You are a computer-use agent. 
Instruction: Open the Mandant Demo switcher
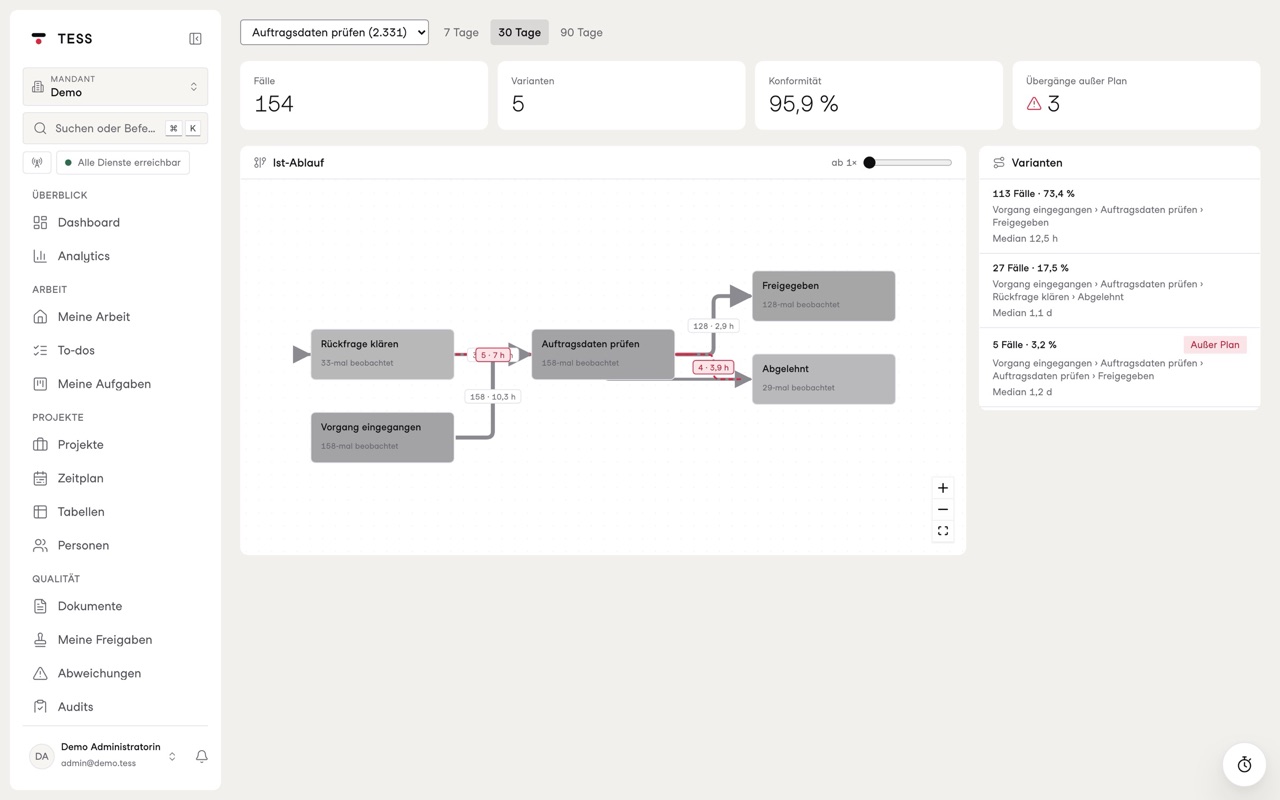[115, 86]
